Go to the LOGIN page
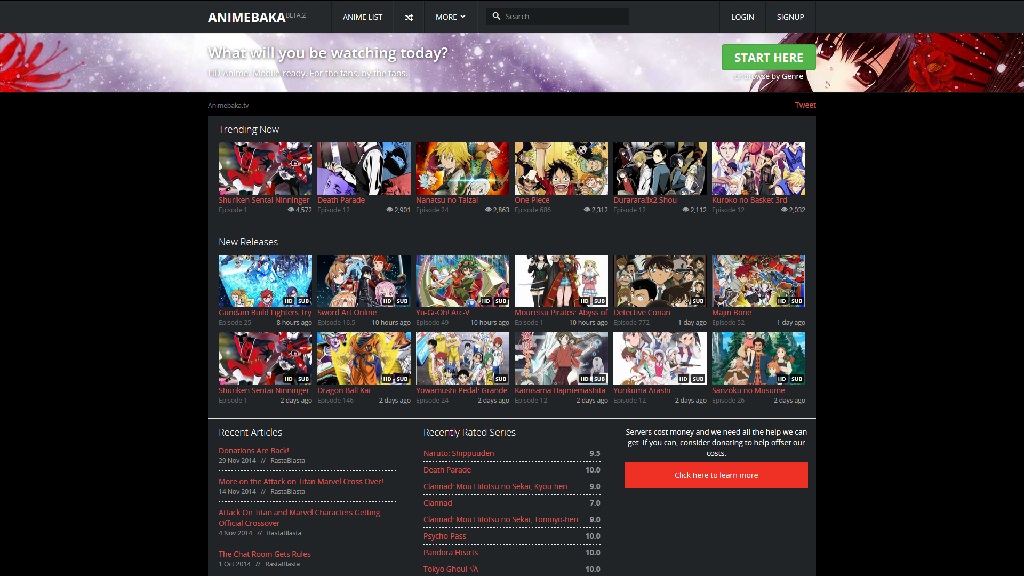This screenshot has width=1024, height=576. tap(743, 17)
